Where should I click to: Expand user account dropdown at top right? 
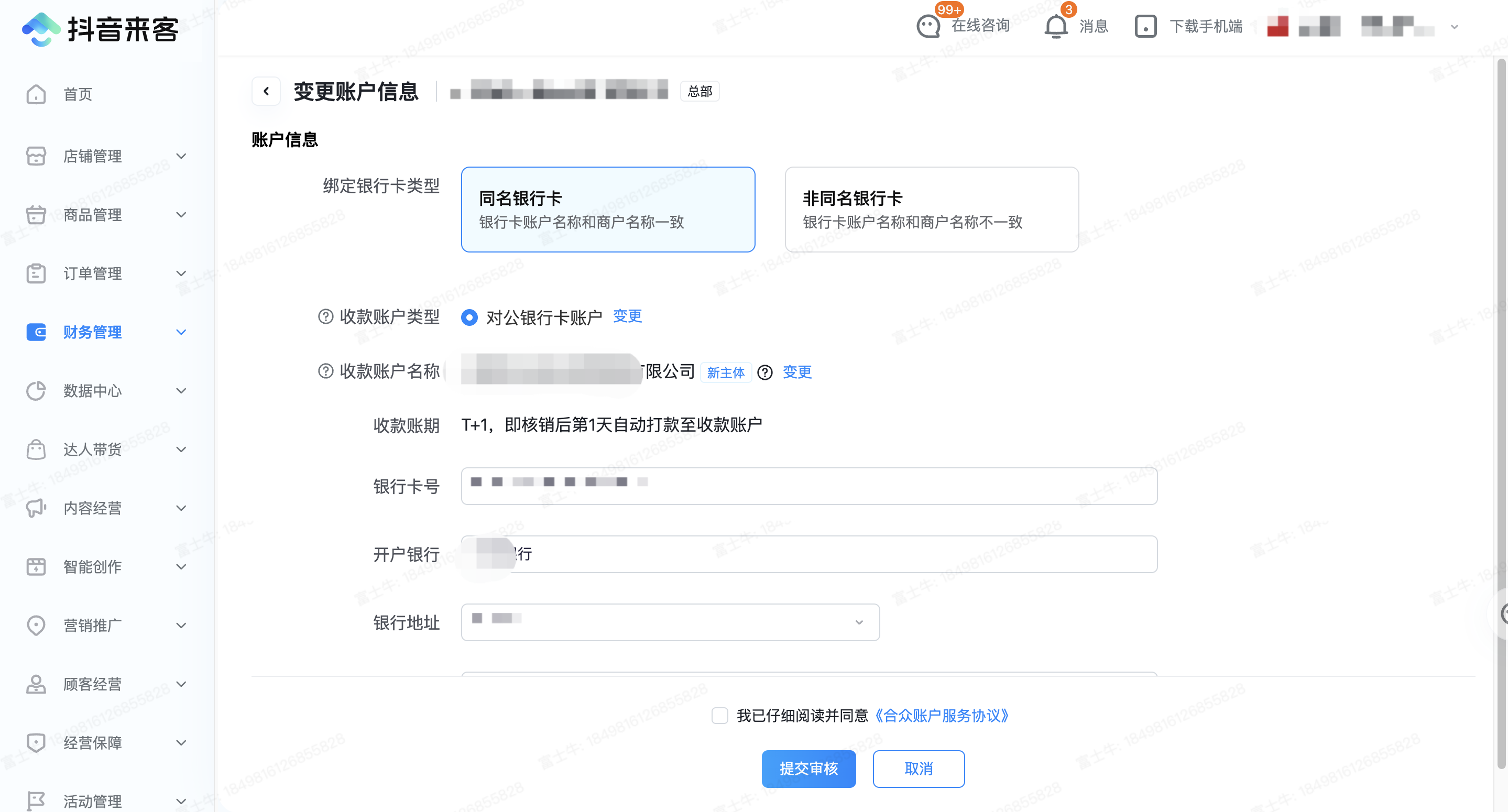tap(1454, 27)
